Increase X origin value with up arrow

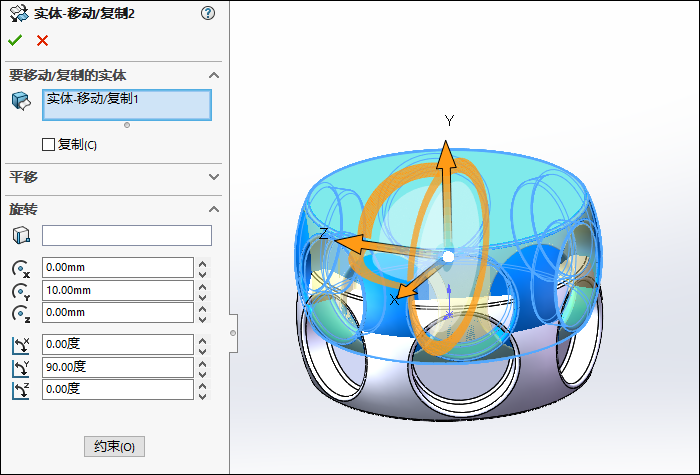coord(203,263)
